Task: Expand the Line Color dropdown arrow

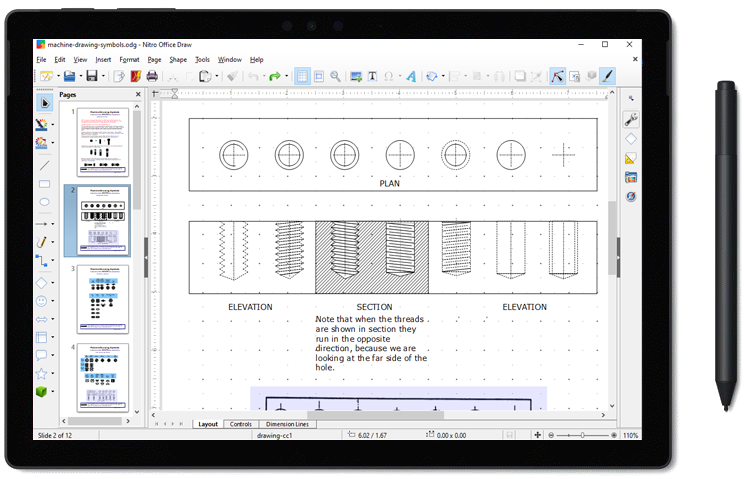Action: coord(53,125)
